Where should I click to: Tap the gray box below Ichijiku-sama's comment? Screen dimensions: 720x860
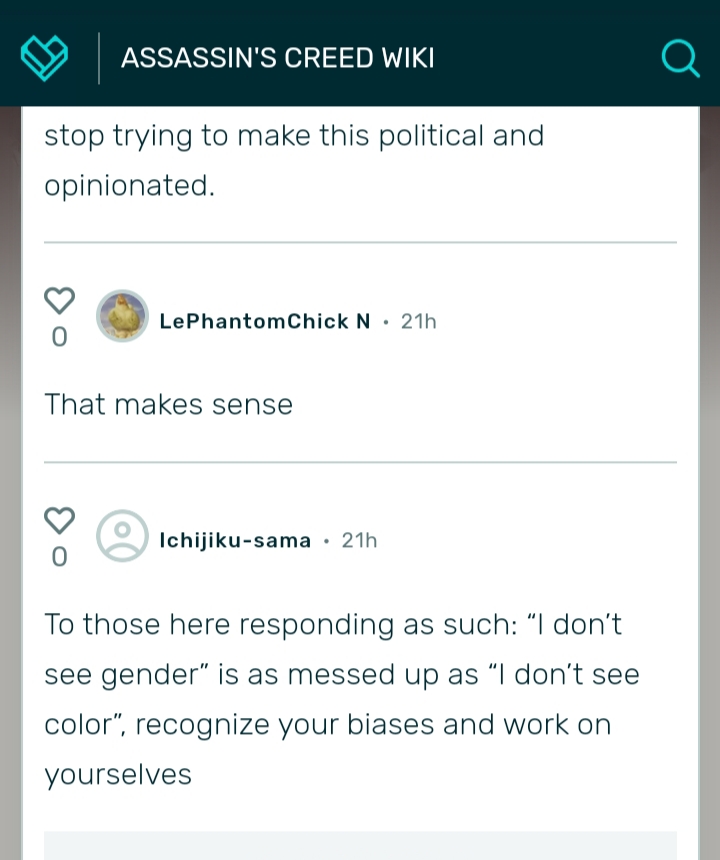click(x=360, y=846)
